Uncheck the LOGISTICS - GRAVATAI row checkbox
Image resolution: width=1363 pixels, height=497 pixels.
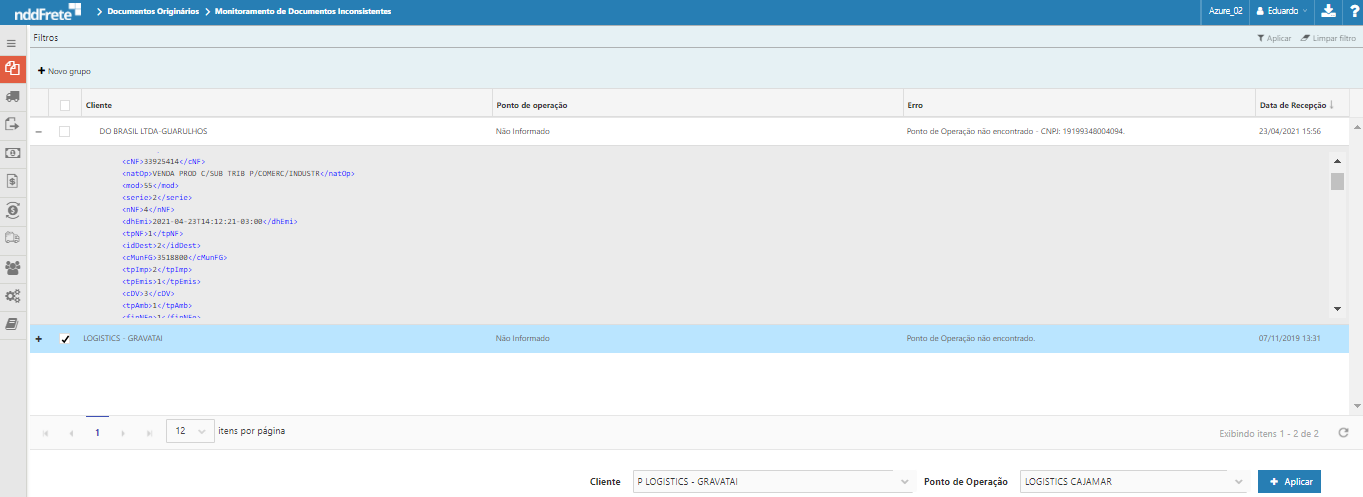pyautogui.click(x=65, y=339)
